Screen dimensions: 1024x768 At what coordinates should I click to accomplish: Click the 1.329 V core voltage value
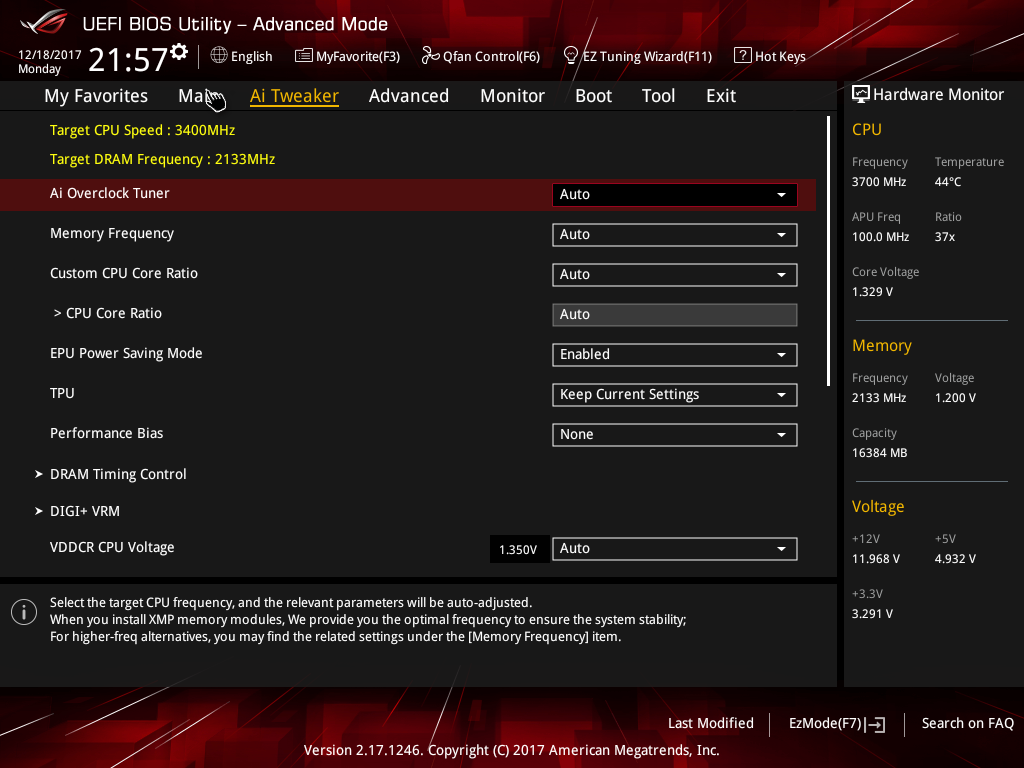pos(872,292)
